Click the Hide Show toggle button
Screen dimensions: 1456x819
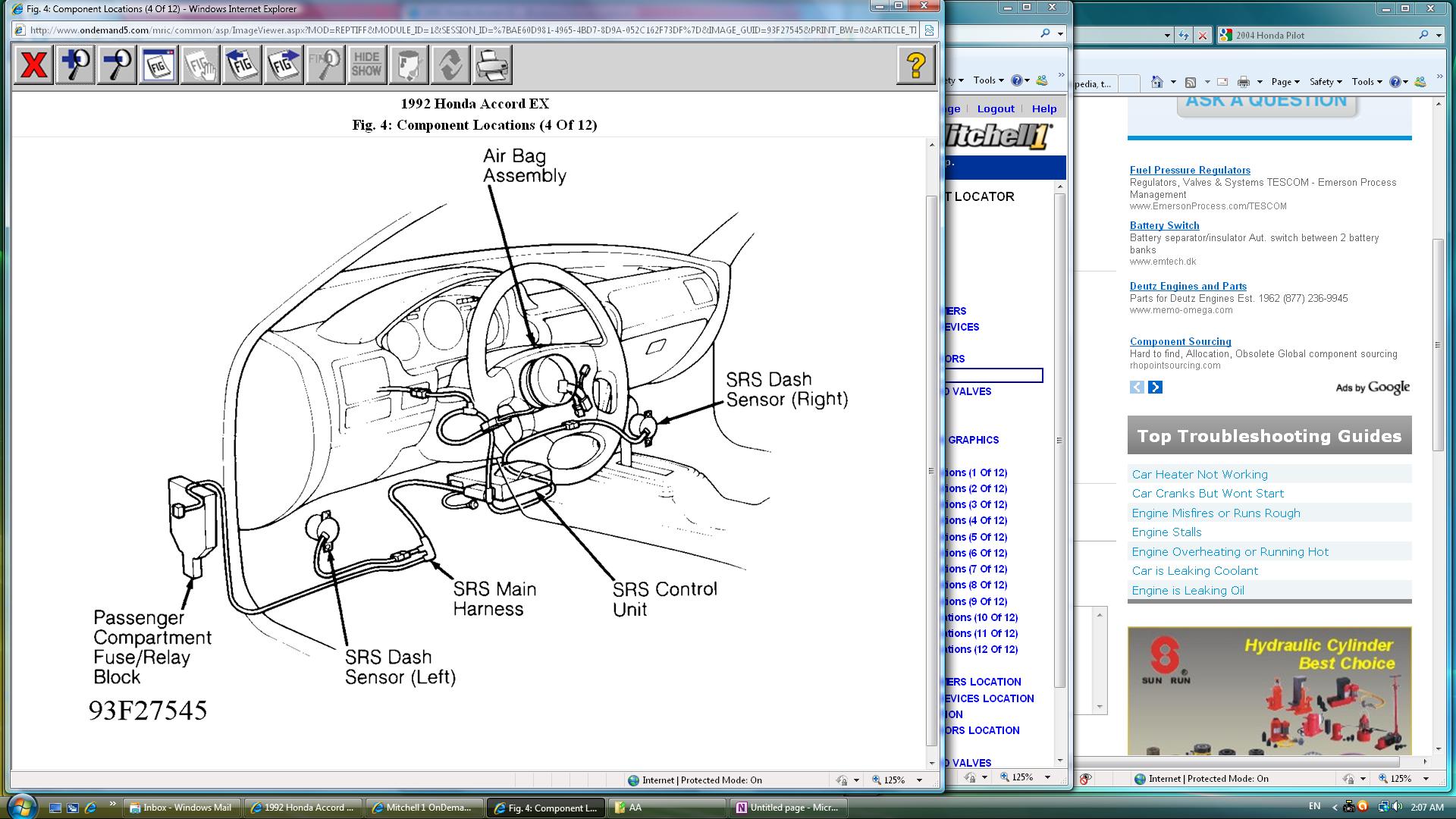pos(366,64)
